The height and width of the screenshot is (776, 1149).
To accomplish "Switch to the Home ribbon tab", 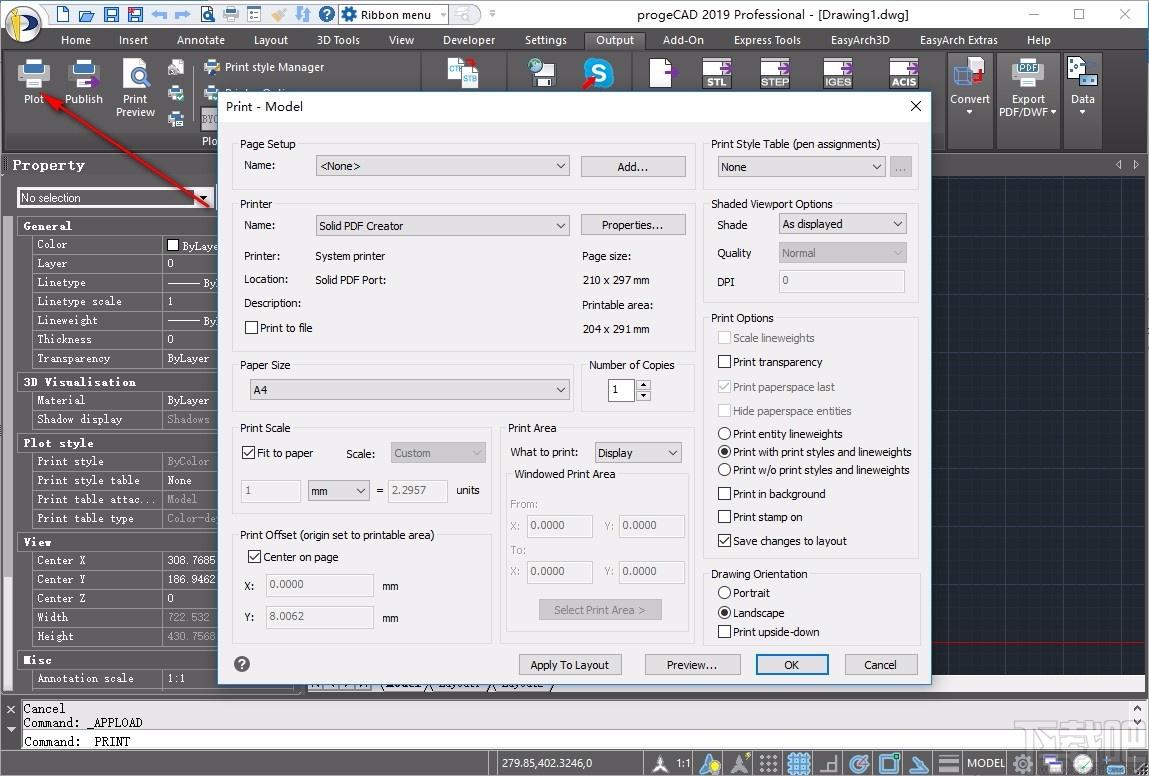I will click(x=76, y=40).
